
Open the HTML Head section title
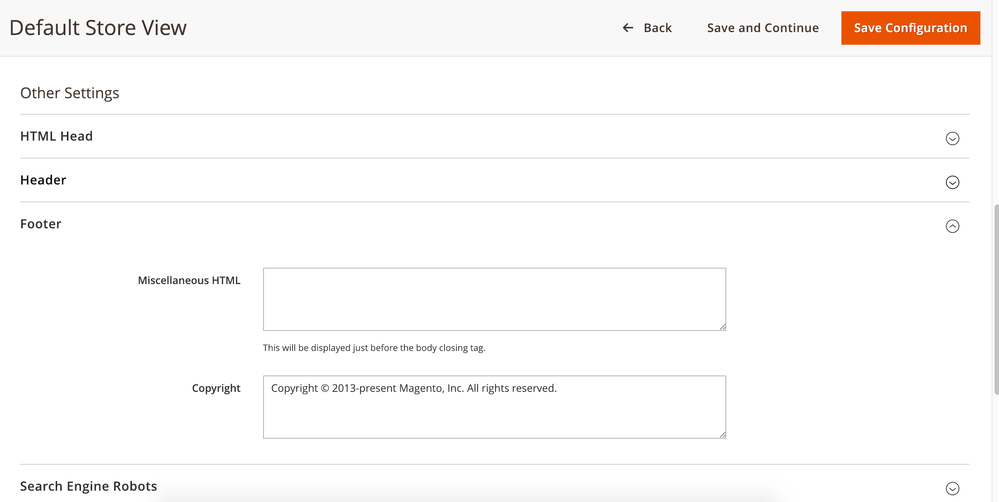56,136
